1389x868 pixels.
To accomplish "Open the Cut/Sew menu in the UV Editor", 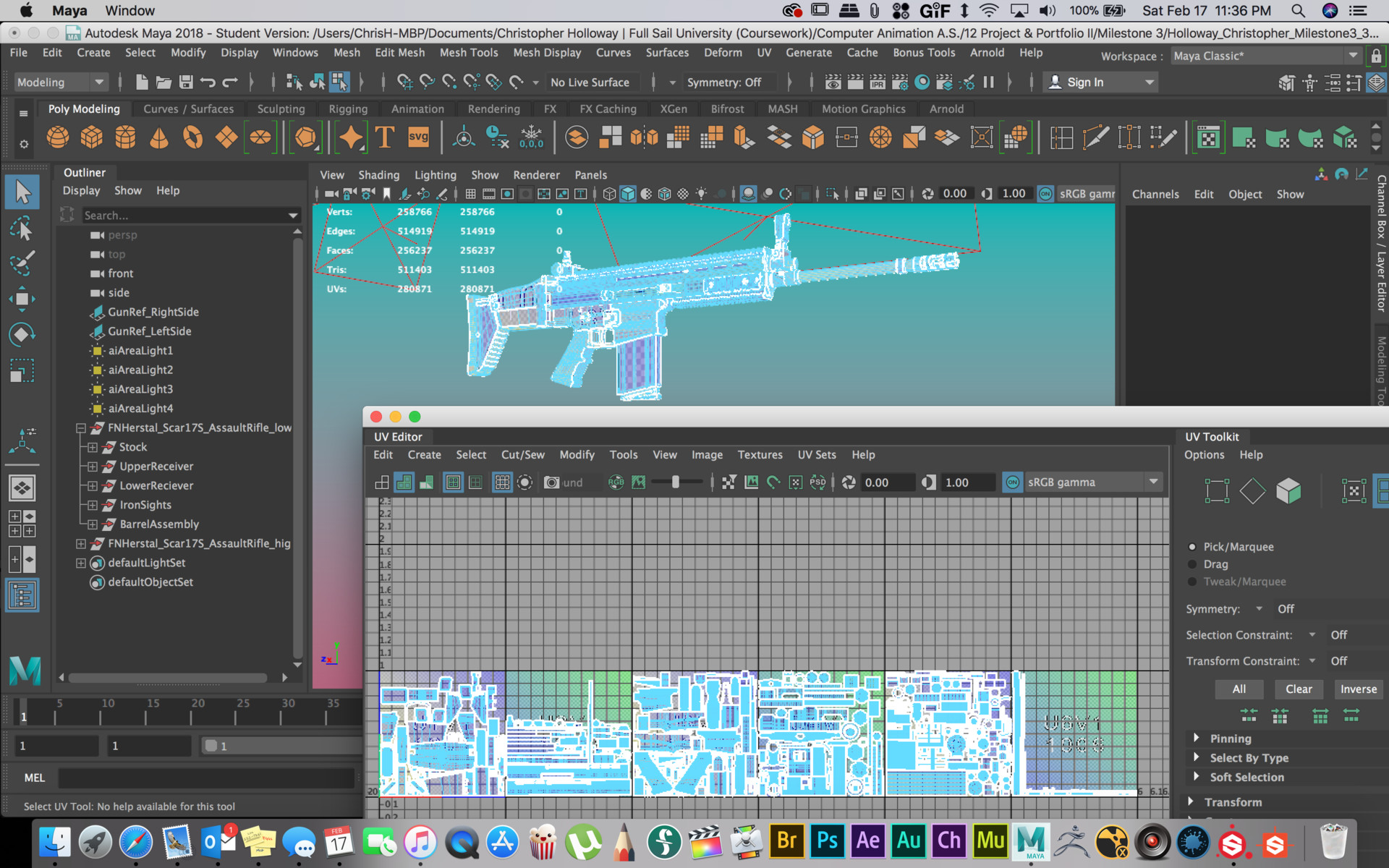I will coord(522,455).
